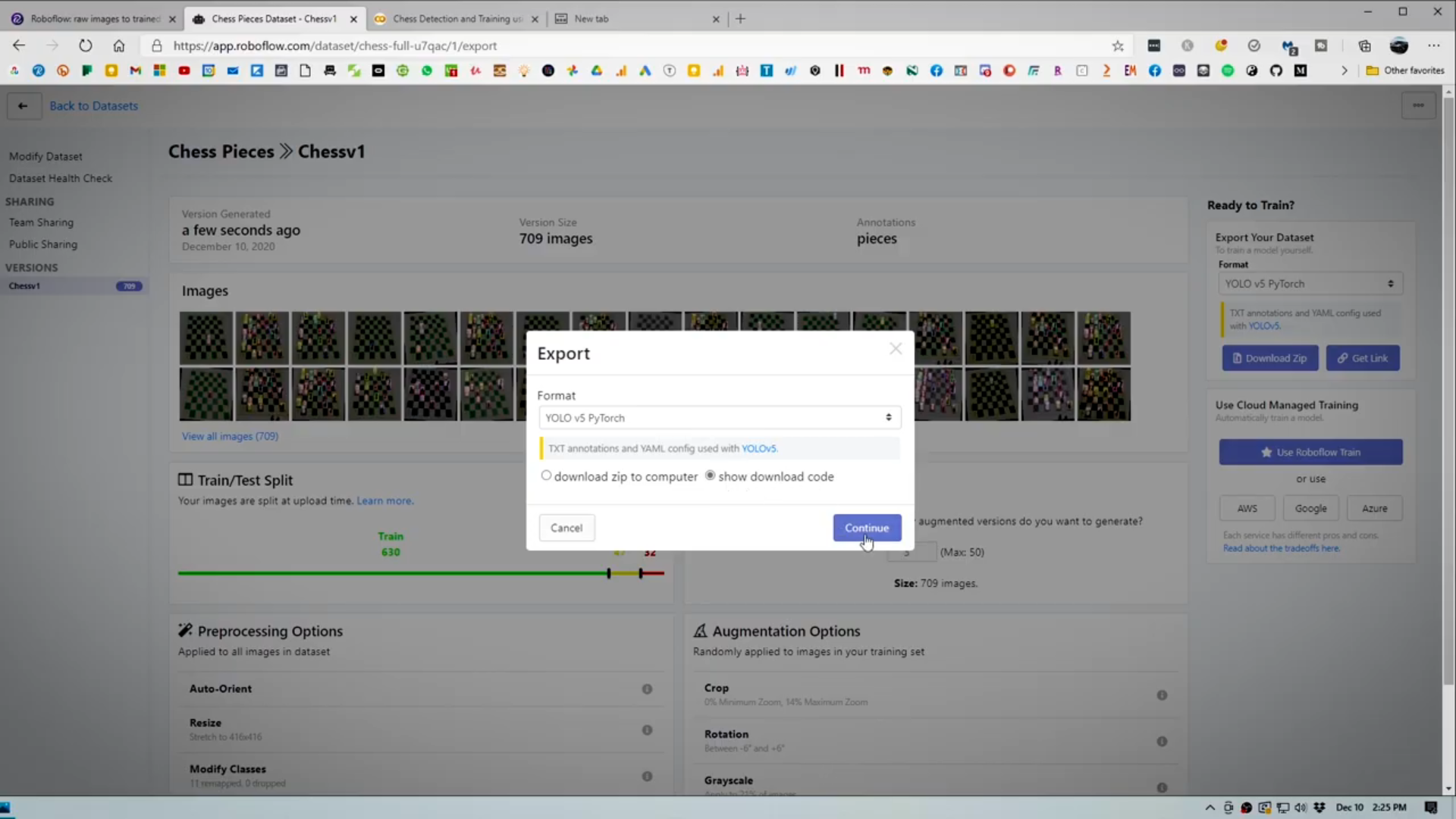This screenshot has height=819, width=1456.
Task: Switch to the New tab browser tab
Action: [x=637, y=19]
